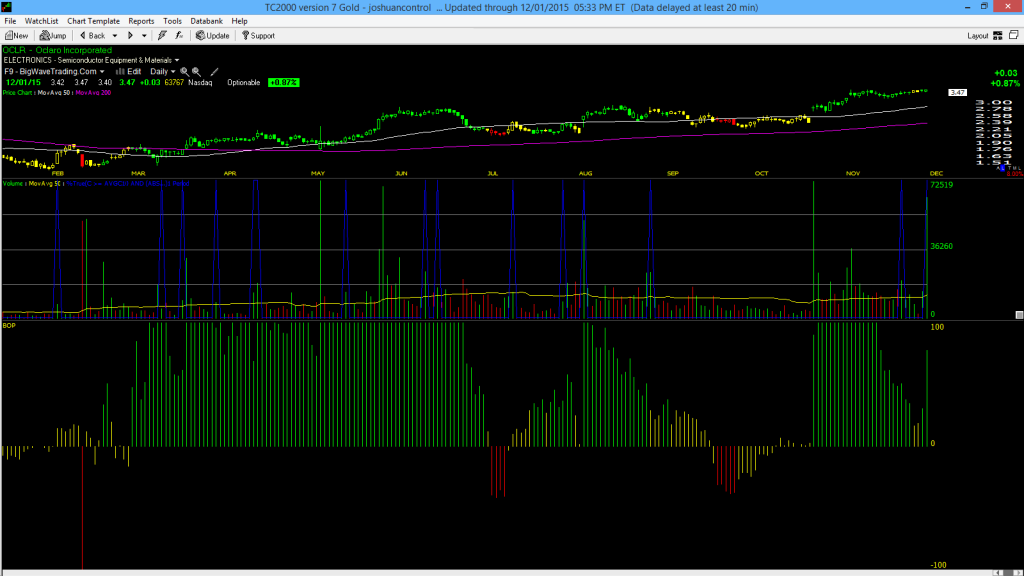
Task: Open the lightning bolt scan tool
Action: (162, 35)
